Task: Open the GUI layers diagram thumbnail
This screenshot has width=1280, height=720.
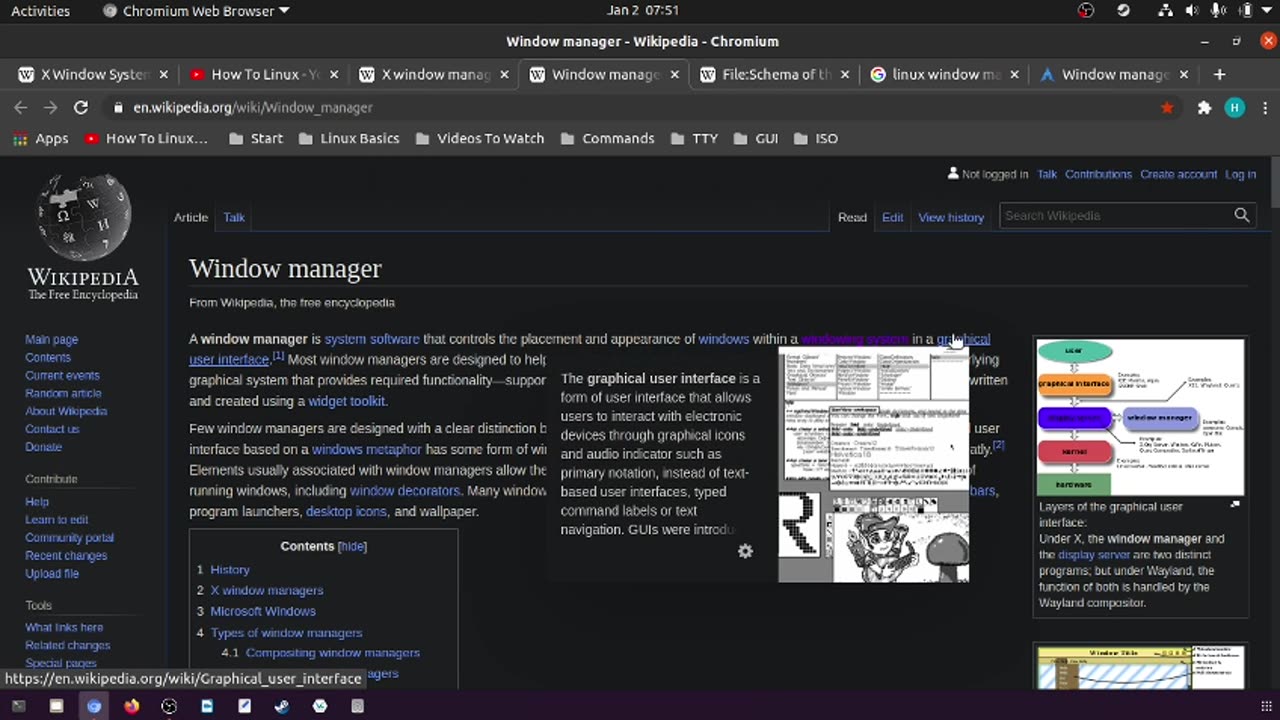Action: tap(1140, 417)
